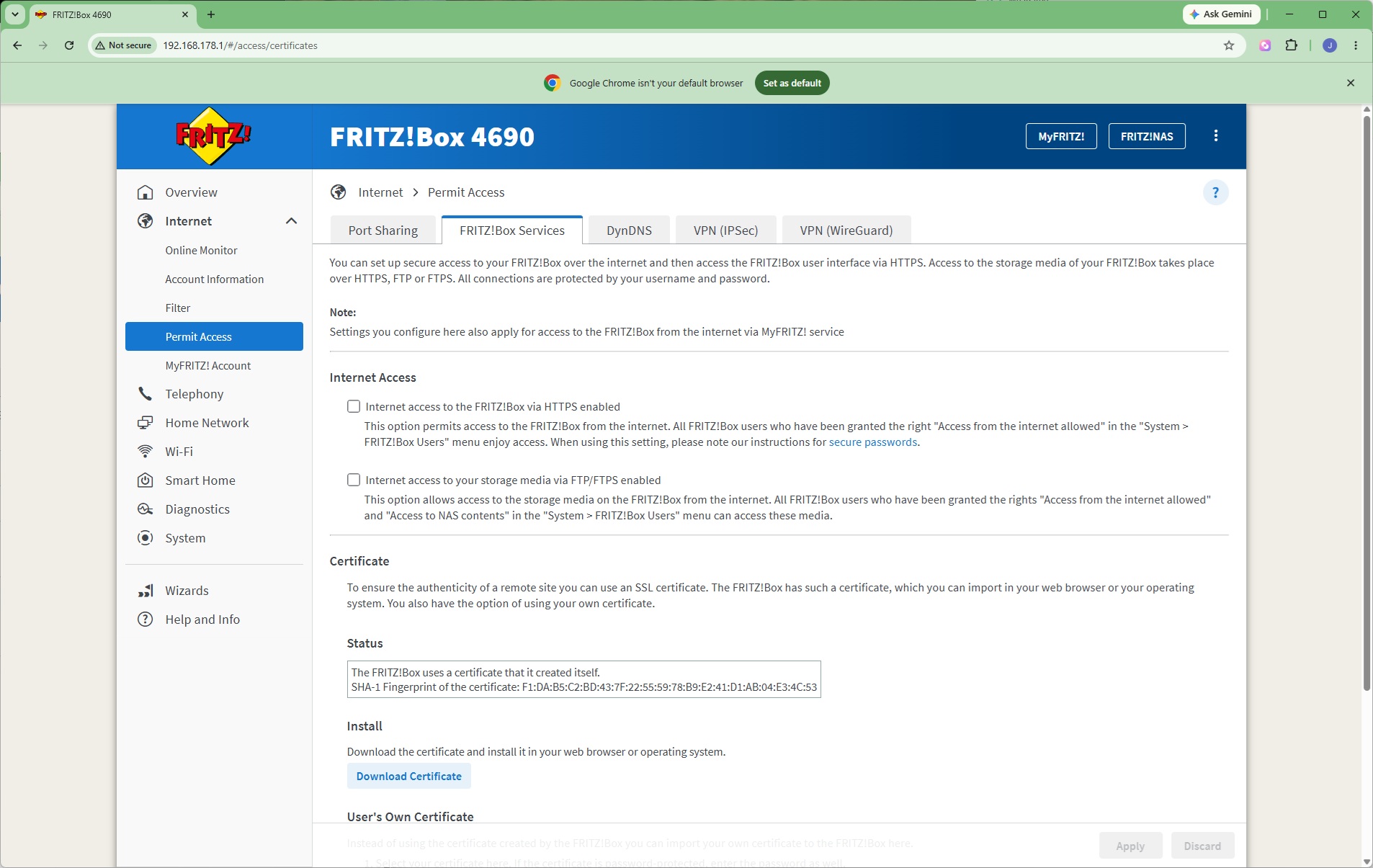
Task: Click the Apply button
Action: pos(1130,846)
